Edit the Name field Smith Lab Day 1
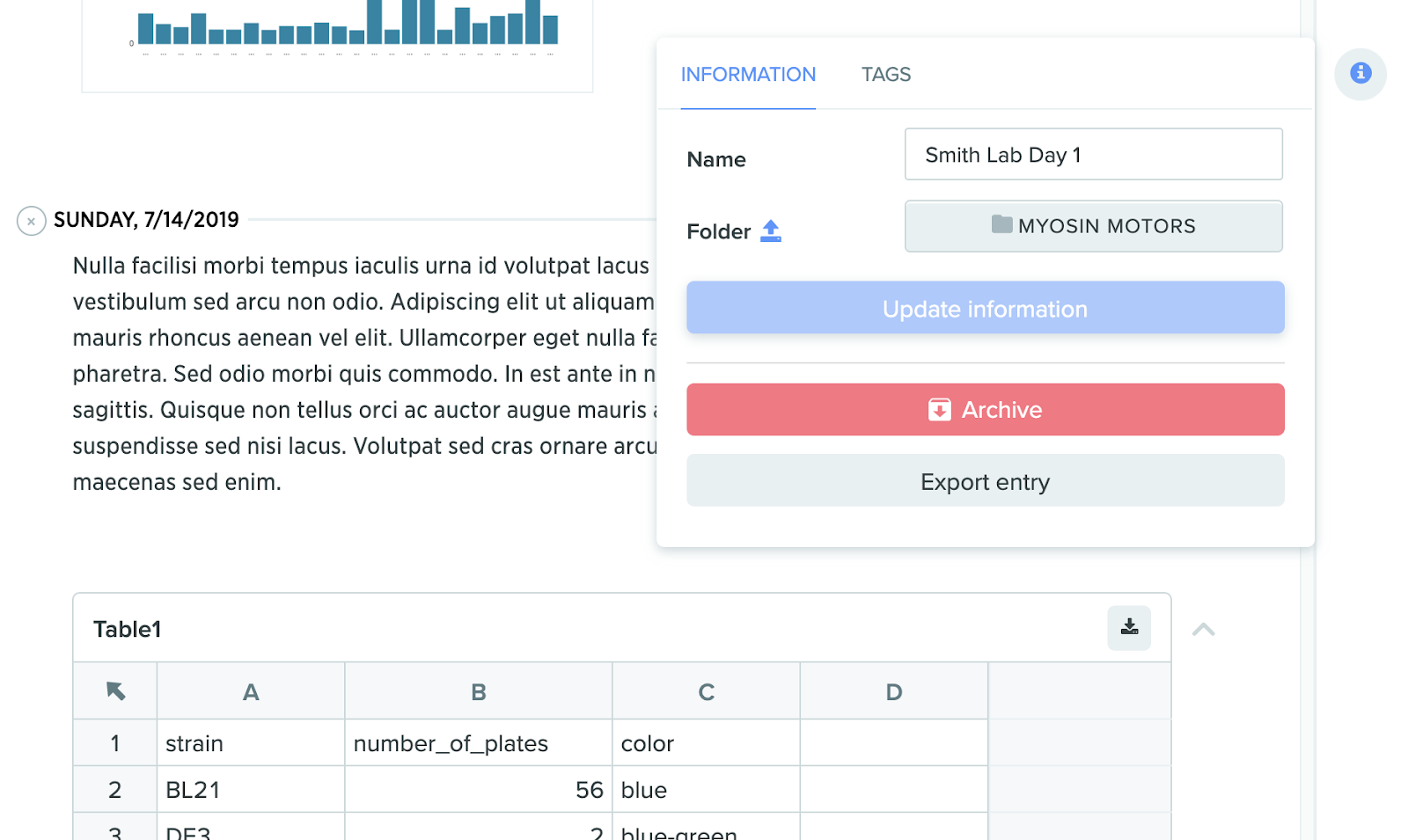Screen dimensions: 1408x840 (1093, 155)
